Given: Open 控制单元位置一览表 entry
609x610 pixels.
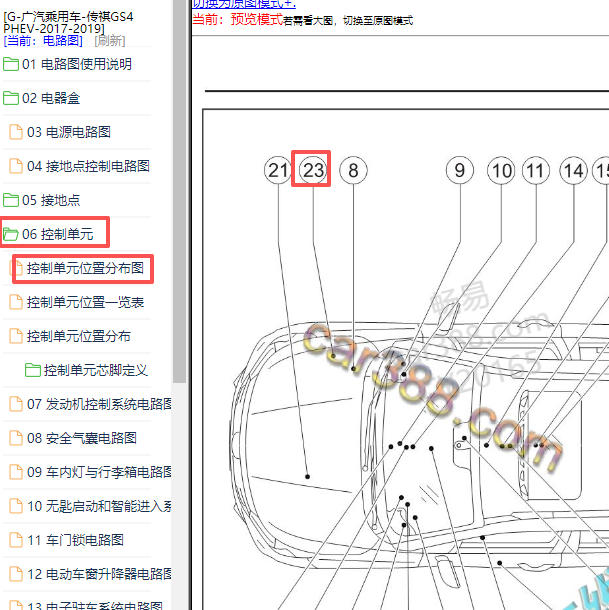Looking at the screenshot, I should point(85,302).
